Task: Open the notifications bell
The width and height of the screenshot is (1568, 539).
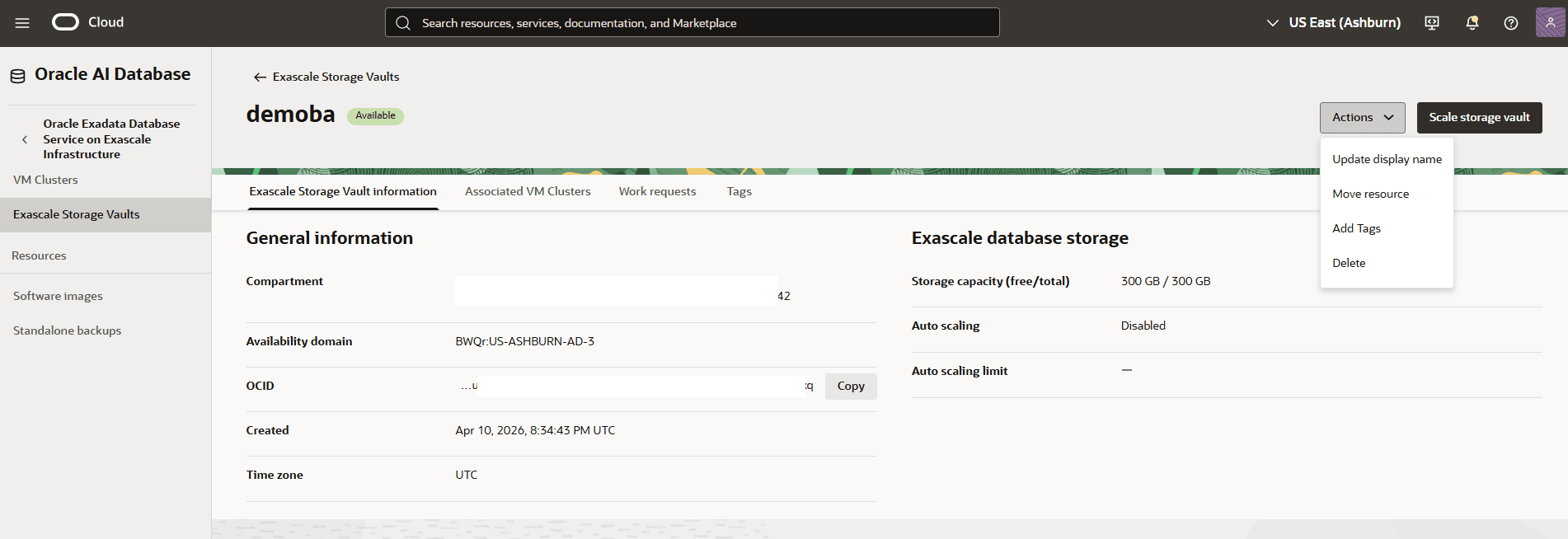Action: point(1472,23)
